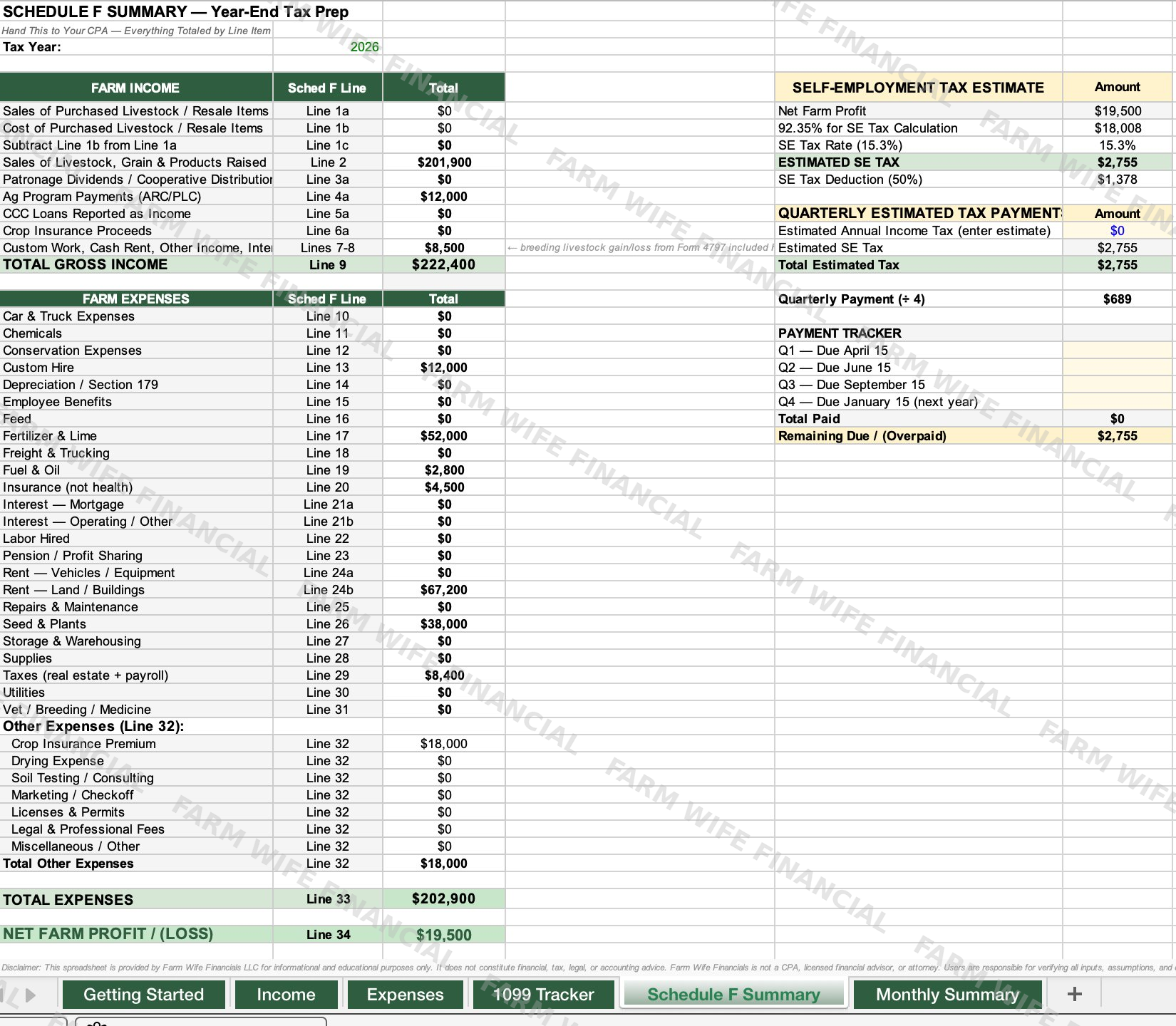Select the Q4 Due January 15 payment cell
Viewport: 1176px width, 1026px height.
[x=1117, y=402]
